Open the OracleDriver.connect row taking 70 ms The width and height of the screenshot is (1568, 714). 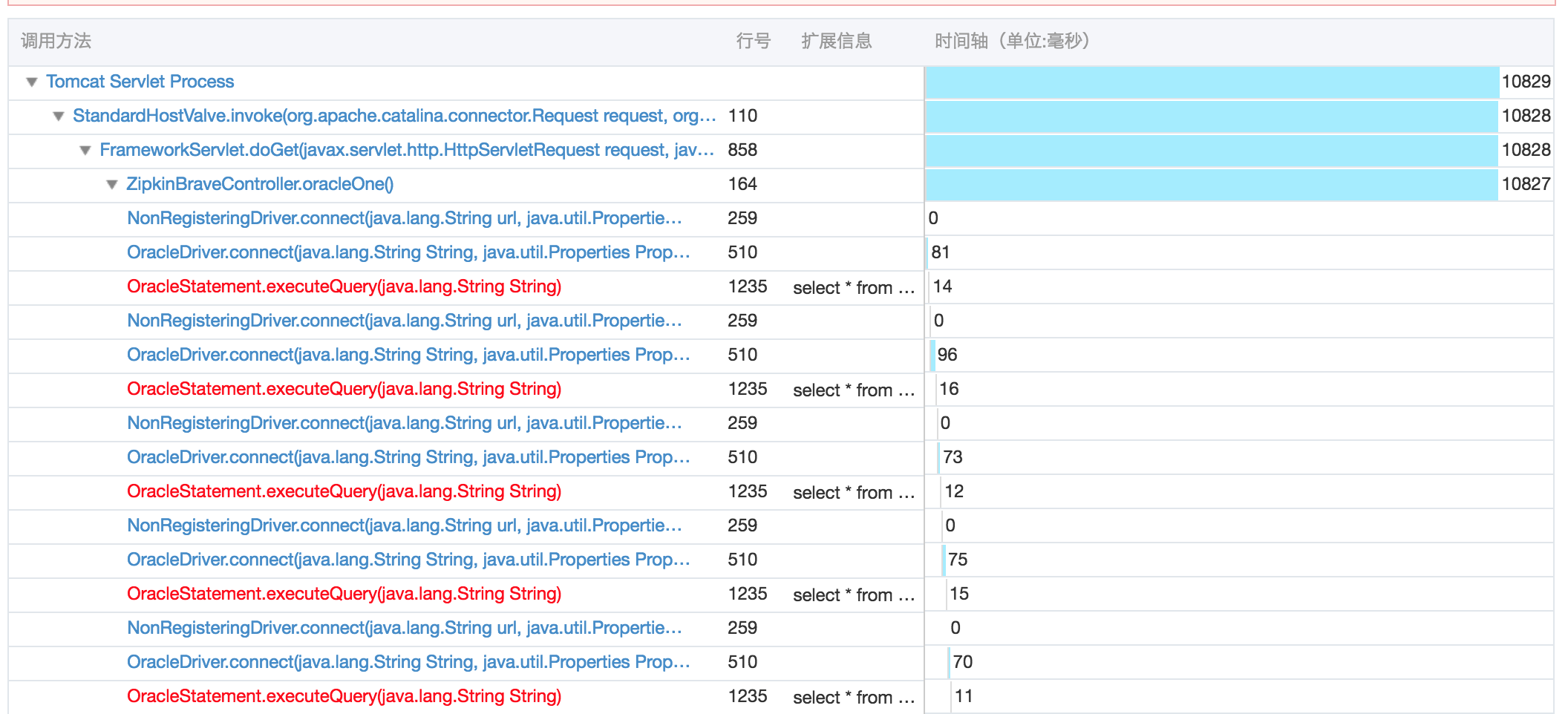coord(408,662)
